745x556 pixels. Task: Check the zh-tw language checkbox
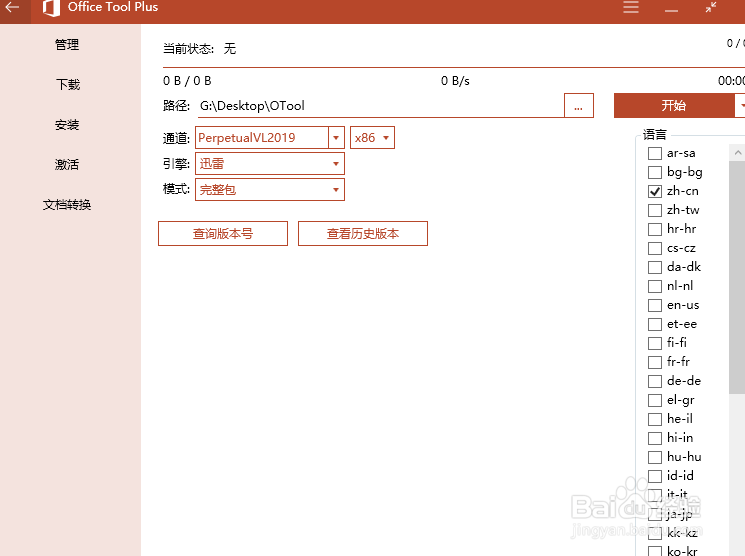pos(655,210)
